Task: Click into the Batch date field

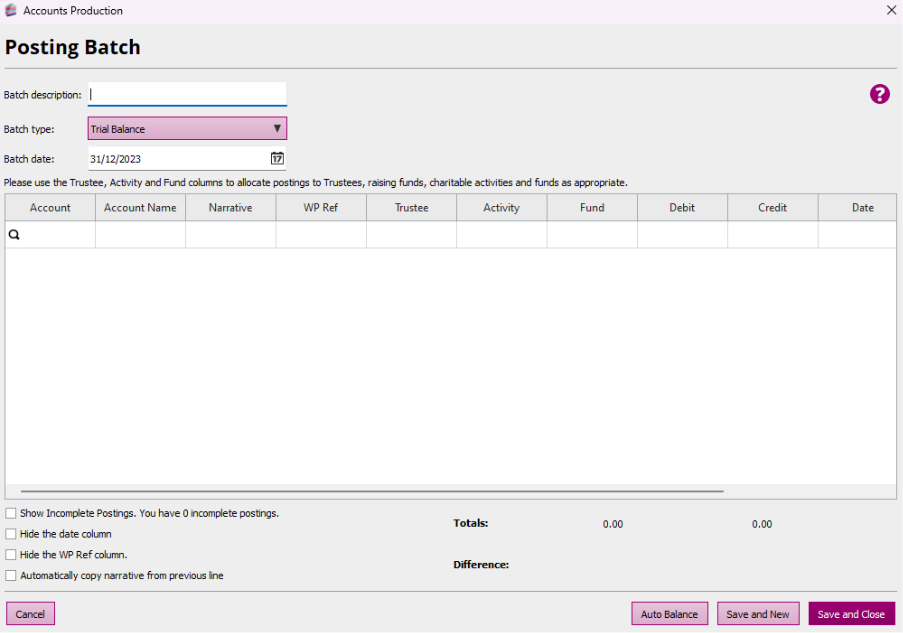Action: (175, 158)
